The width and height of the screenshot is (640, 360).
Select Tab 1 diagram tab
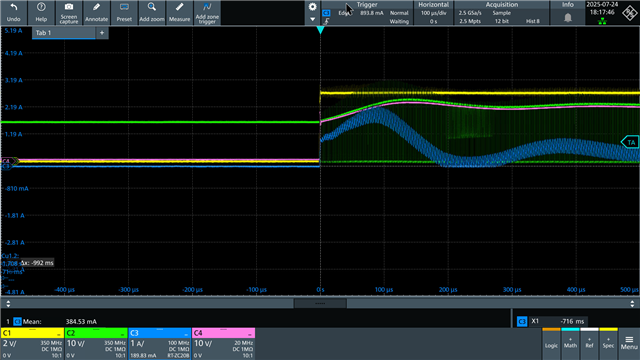[64, 33]
